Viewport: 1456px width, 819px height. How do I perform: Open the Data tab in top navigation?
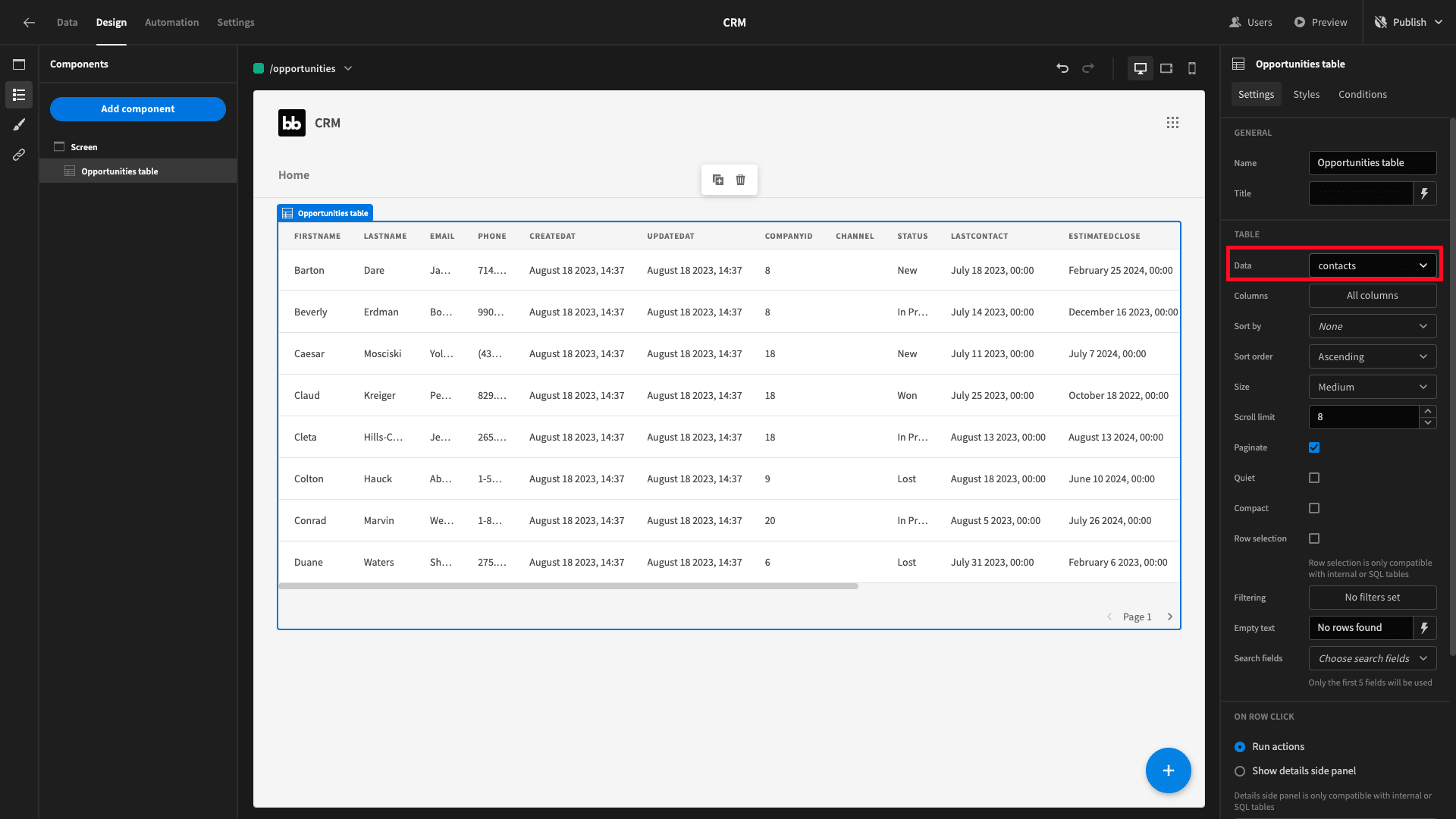click(67, 23)
